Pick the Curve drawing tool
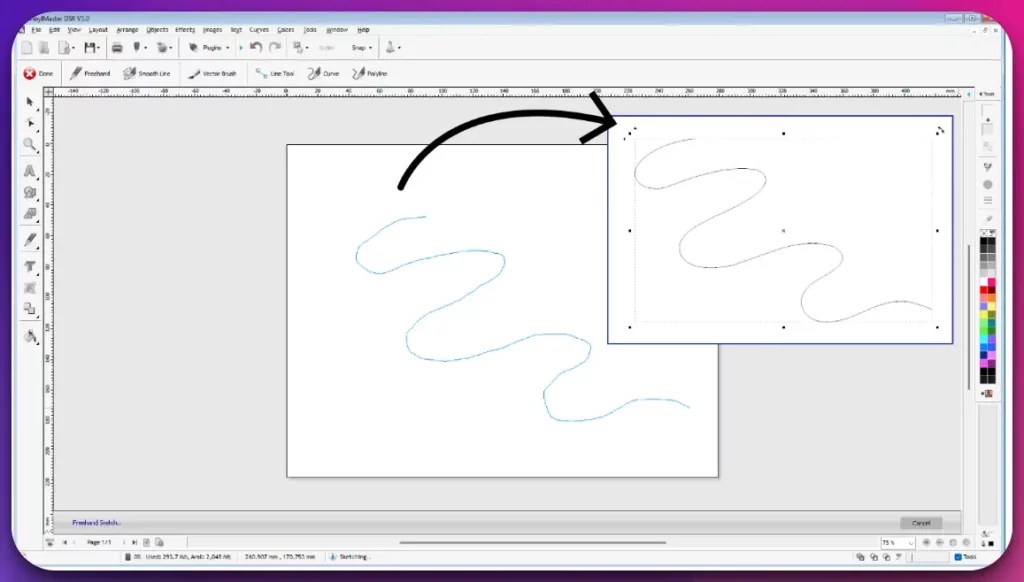The width and height of the screenshot is (1024, 582). point(322,72)
